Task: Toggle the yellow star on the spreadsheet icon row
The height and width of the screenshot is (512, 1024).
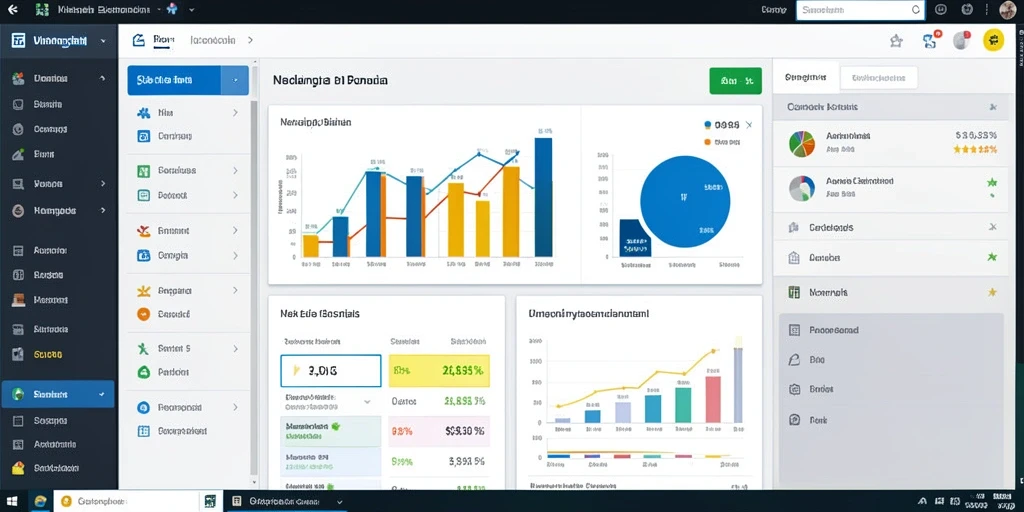Action: pos(993,292)
